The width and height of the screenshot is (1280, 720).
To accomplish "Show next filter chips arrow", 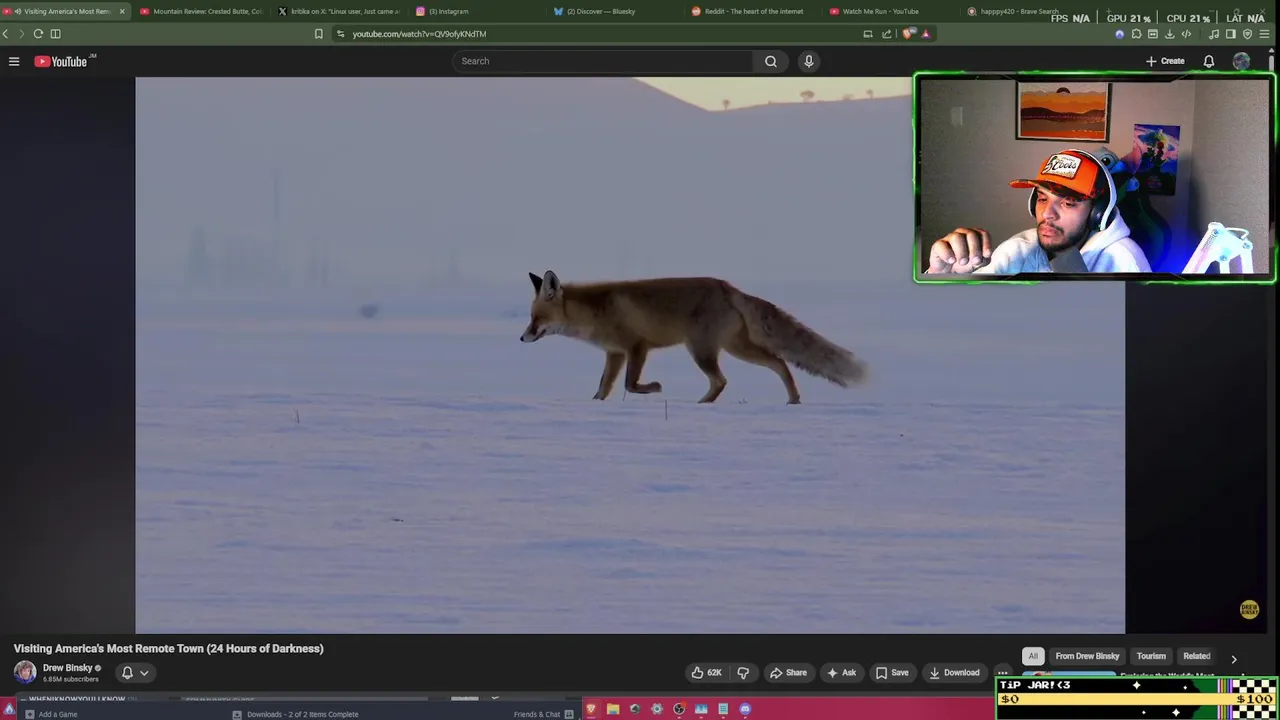I will (1233, 659).
